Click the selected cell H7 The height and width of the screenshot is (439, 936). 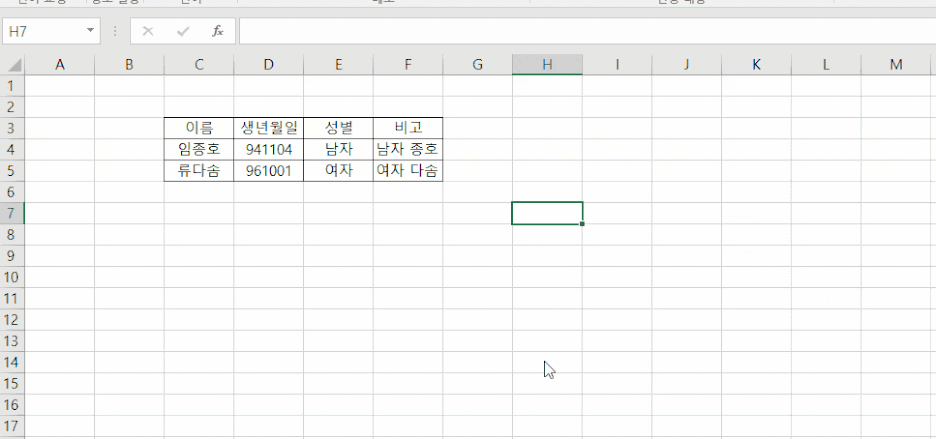click(547, 213)
